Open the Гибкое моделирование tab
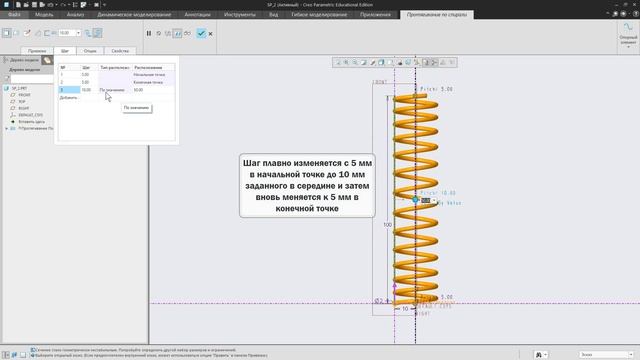 coord(319,15)
